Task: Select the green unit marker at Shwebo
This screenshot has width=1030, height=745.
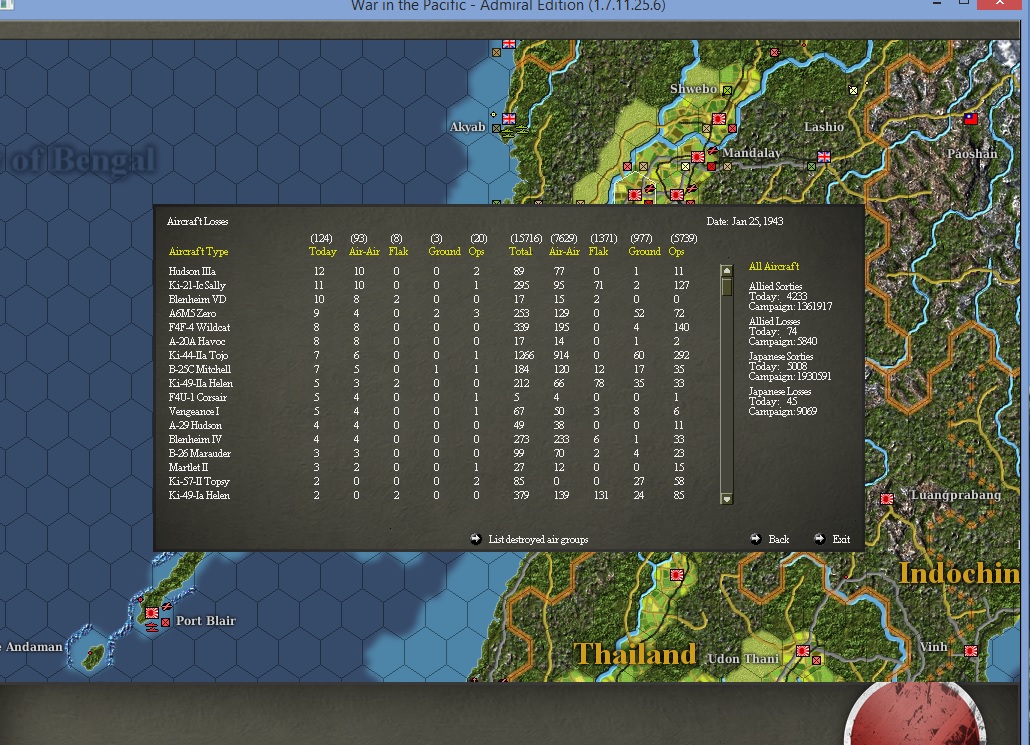Action: [727, 90]
